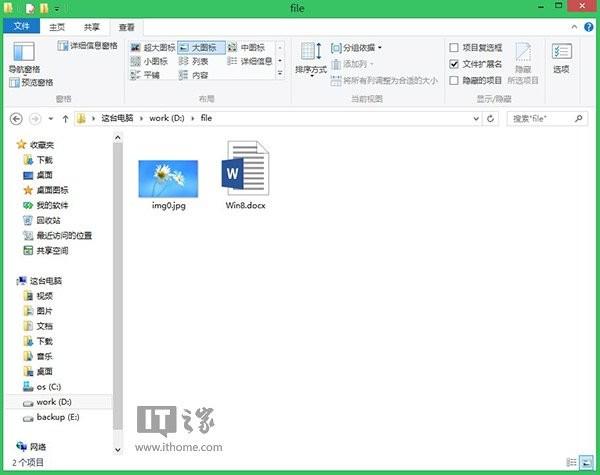Screen dimensions: 600x475
Task: Click work (D:) in the address path
Action: [167, 118]
